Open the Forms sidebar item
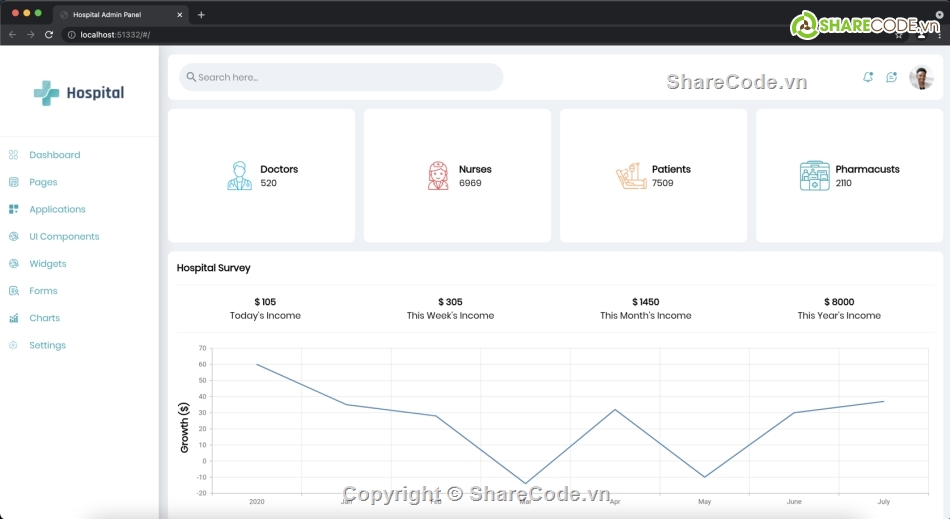 pos(43,291)
